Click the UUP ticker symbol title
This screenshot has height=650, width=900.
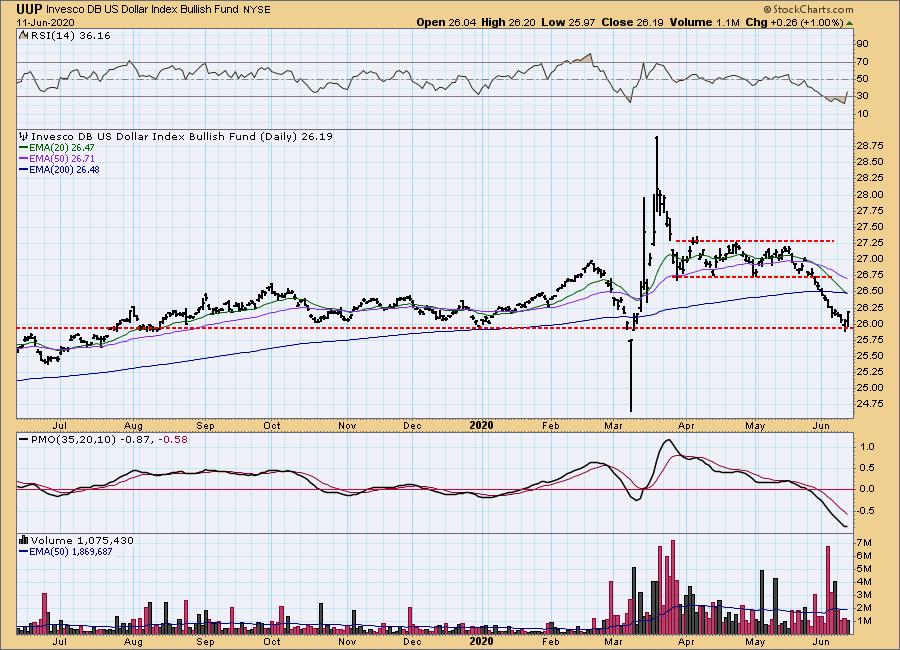[x=29, y=9]
